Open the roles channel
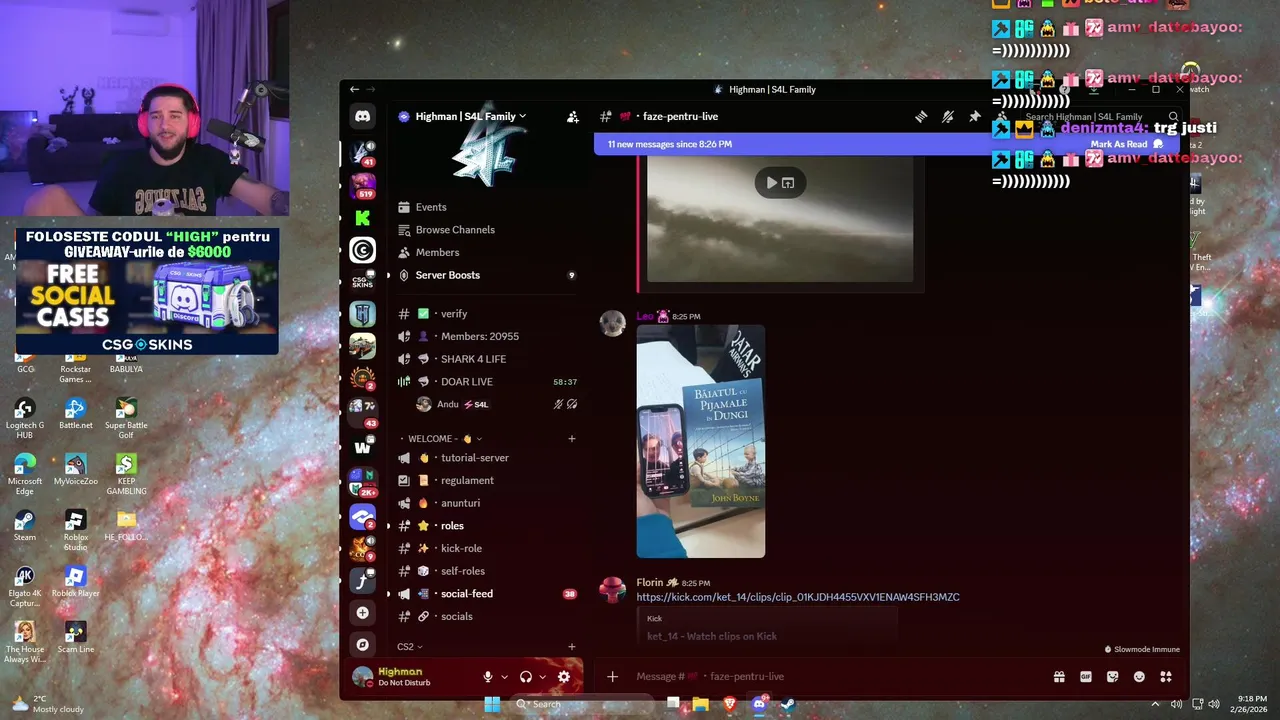The width and height of the screenshot is (1280, 720). 485,525
